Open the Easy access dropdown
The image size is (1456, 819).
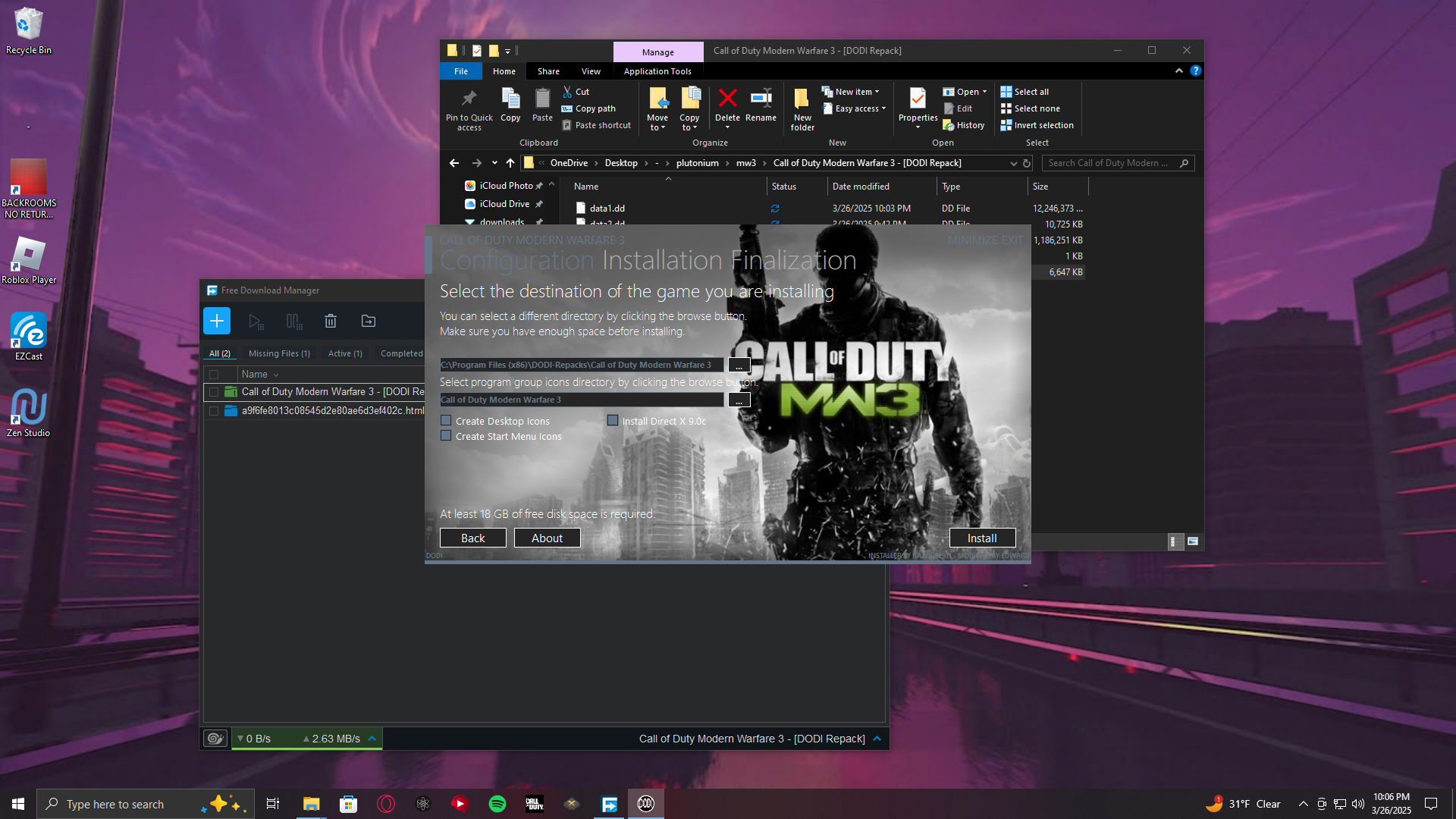tap(860, 108)
